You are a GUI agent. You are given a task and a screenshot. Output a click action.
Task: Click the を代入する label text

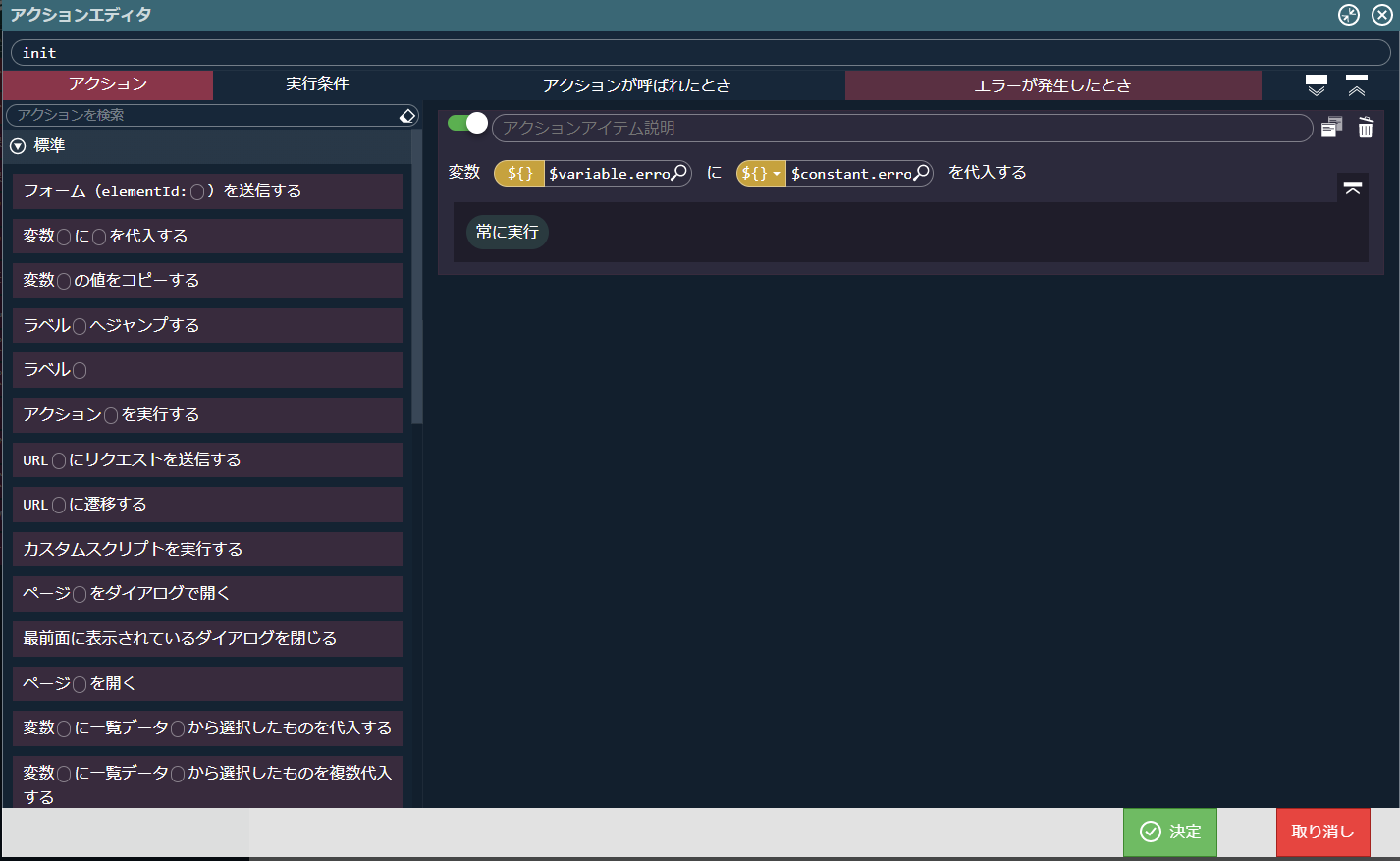click(987, 173)
